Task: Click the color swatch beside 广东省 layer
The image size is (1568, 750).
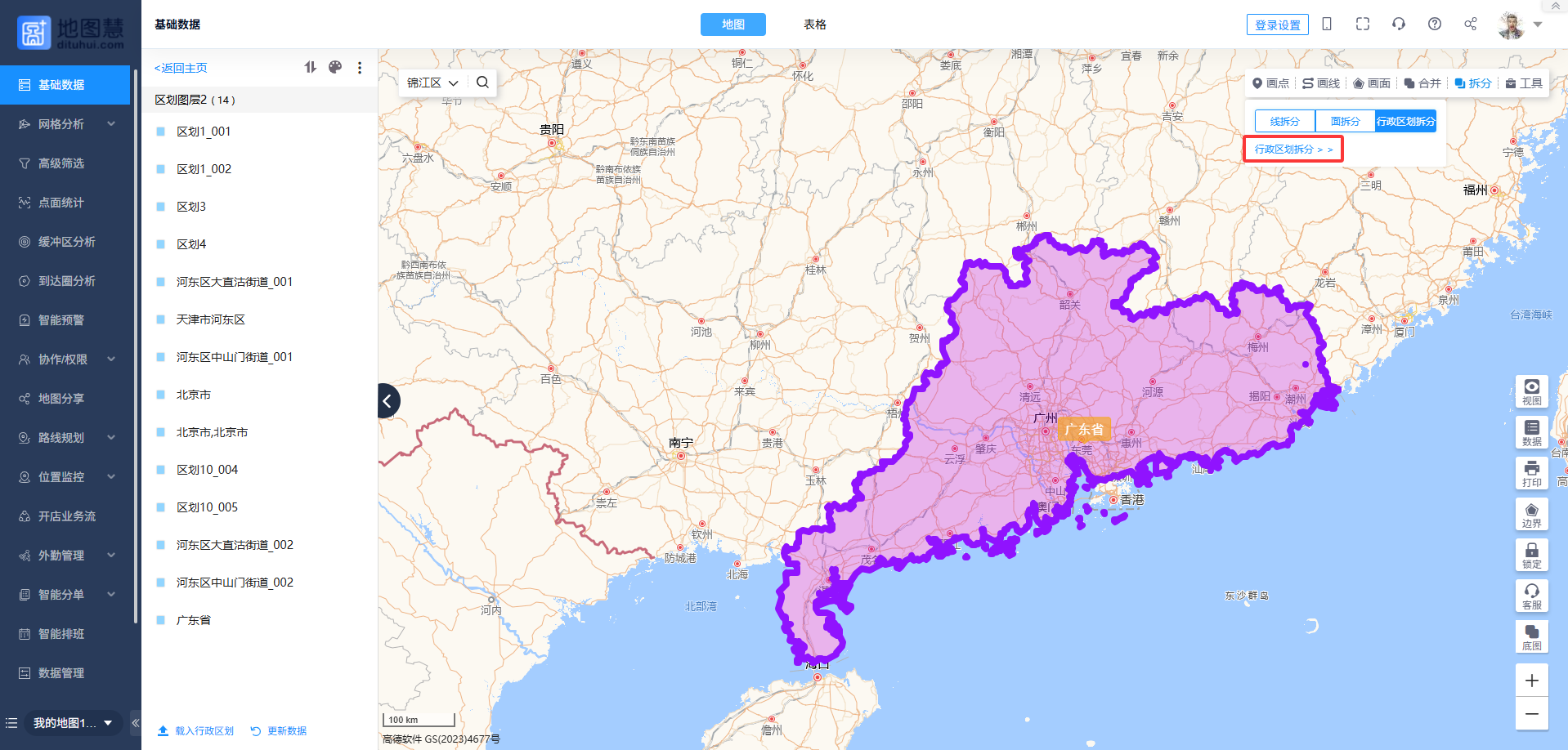Action: click(161, 620)
